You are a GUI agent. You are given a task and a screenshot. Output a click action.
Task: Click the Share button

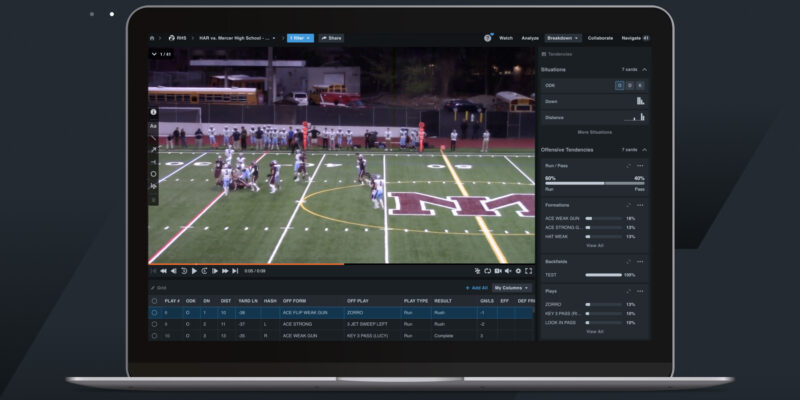pos(332,38)
